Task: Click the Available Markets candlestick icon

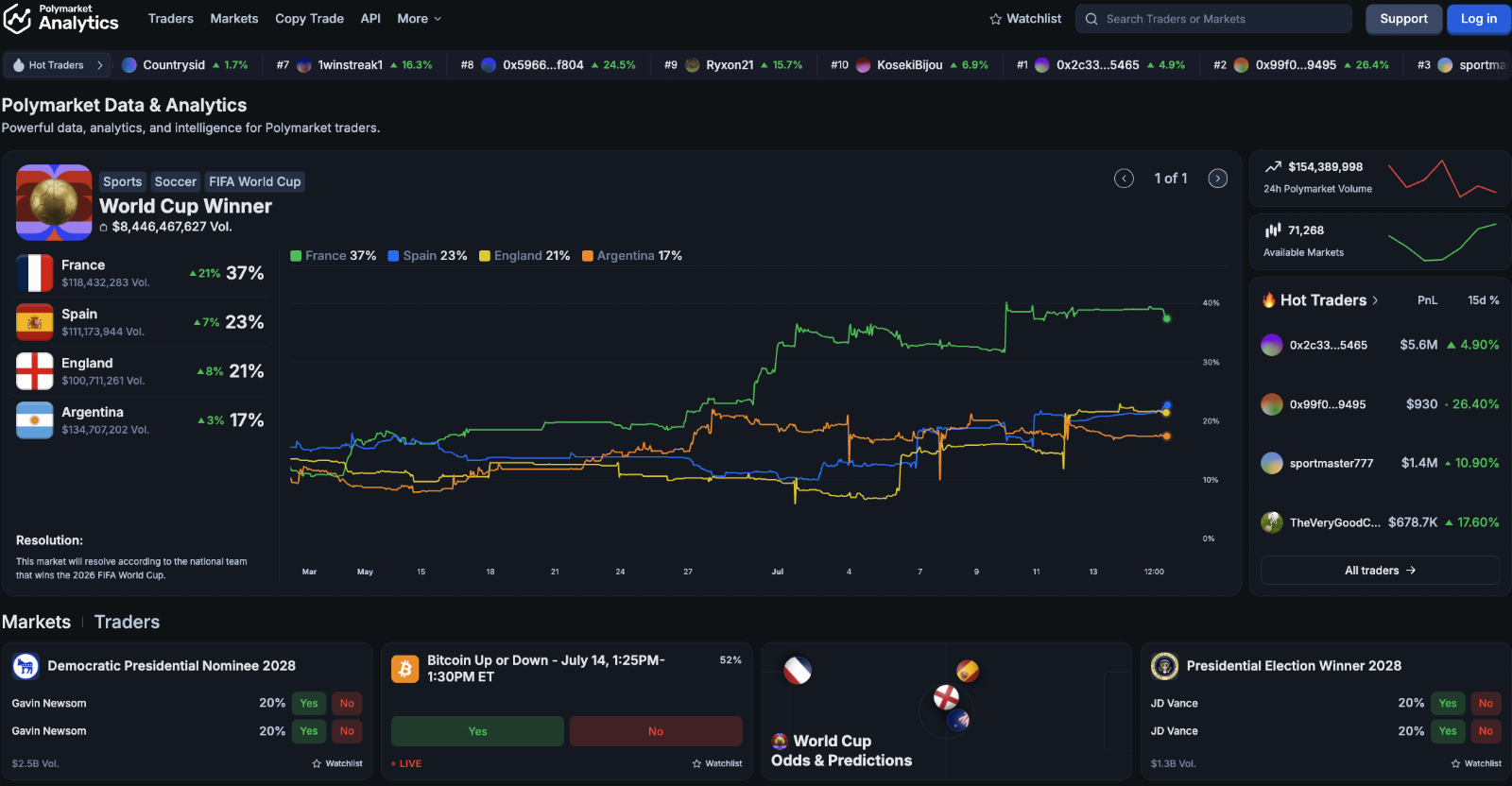Action: 1273,231
